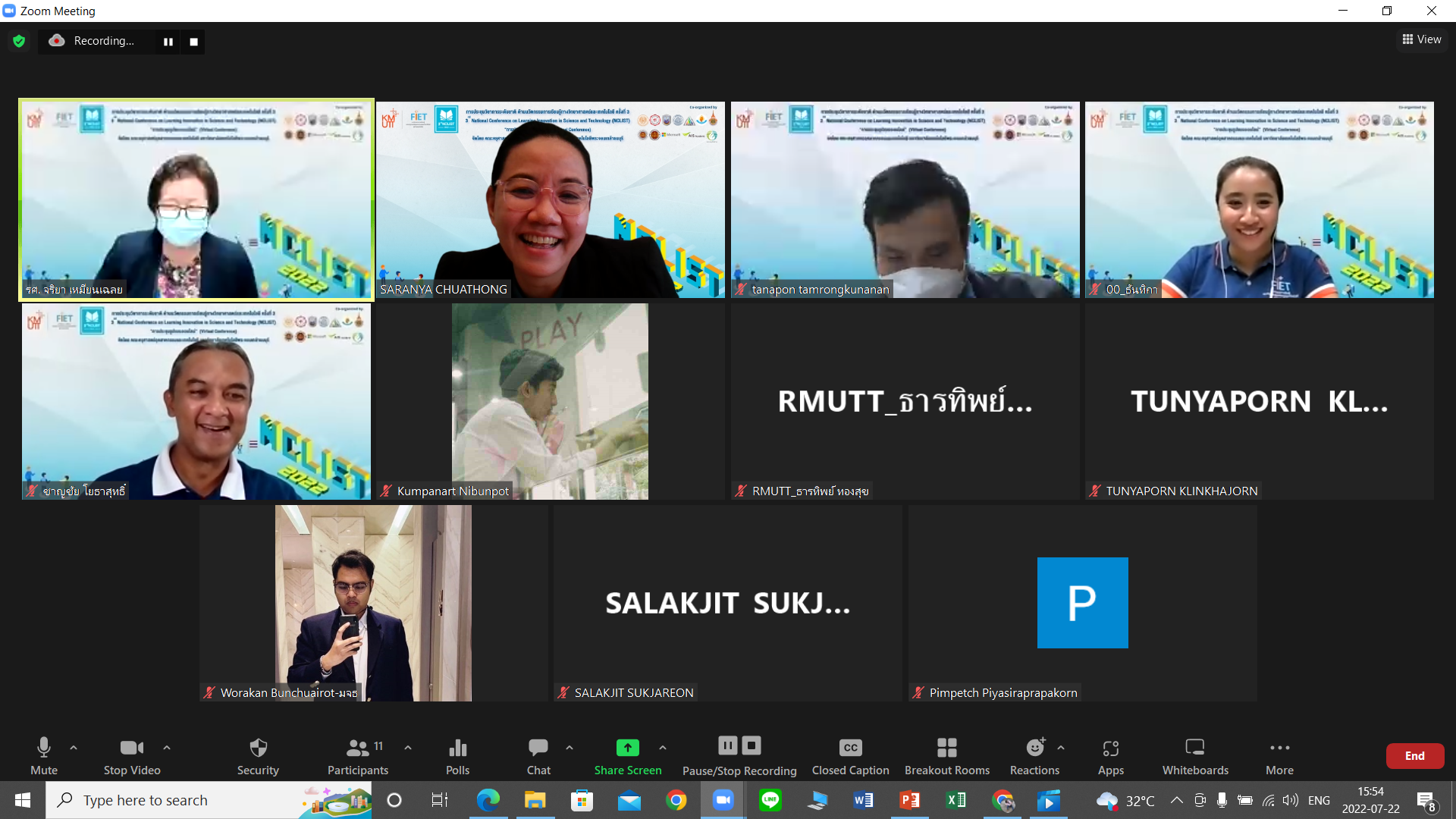
Task: Expand video options arrow beside Stop Video
Action: (167, 748)
